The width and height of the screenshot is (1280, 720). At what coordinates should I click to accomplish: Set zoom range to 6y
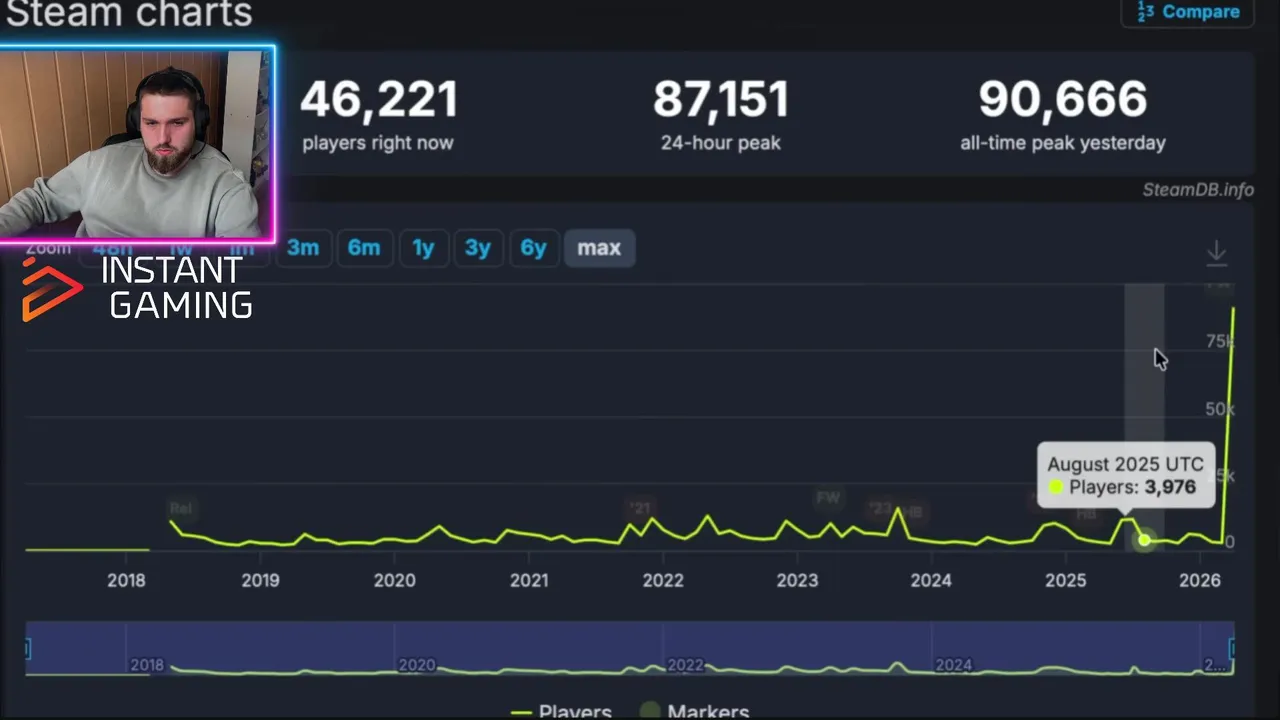click(x=533, y=248)
